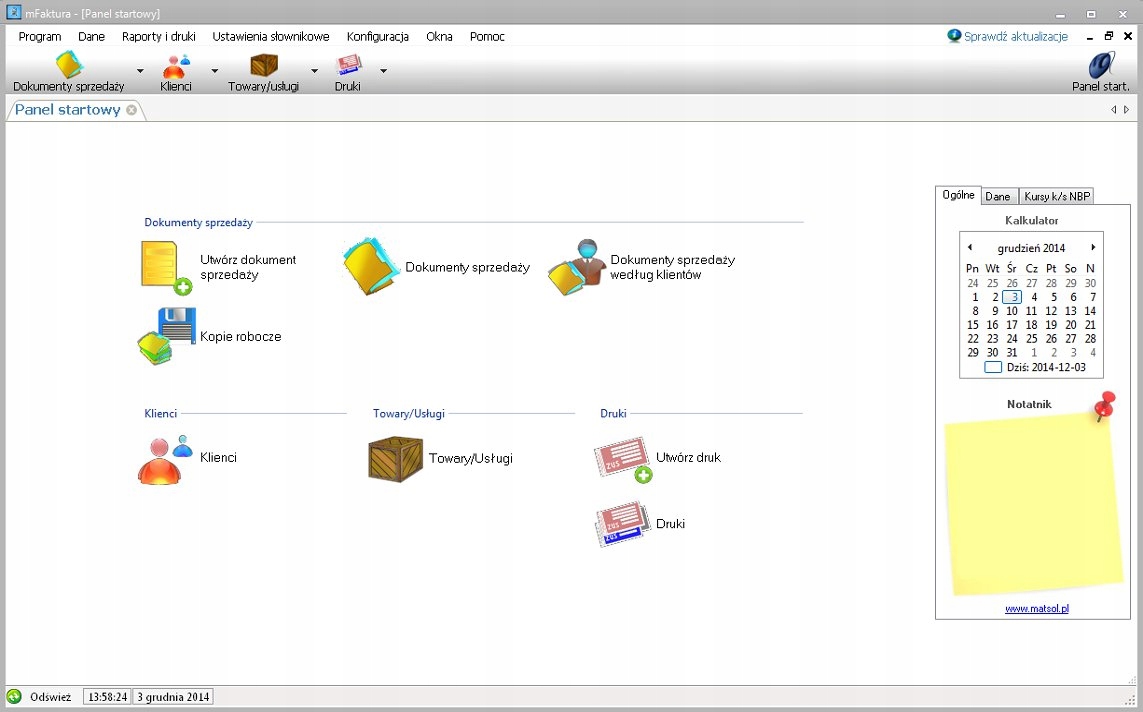The width and height of the screenshot is (1143, 712).
Task: Expand the Dokumenty sprzedaży toolbar dropdown arrow
Action: coord(140,71)
